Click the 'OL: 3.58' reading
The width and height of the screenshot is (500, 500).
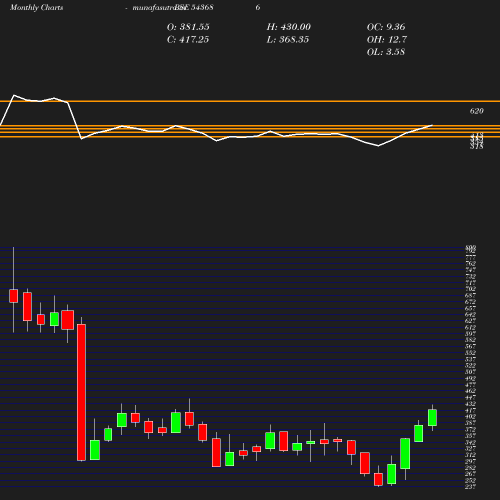tap(386, 52)
